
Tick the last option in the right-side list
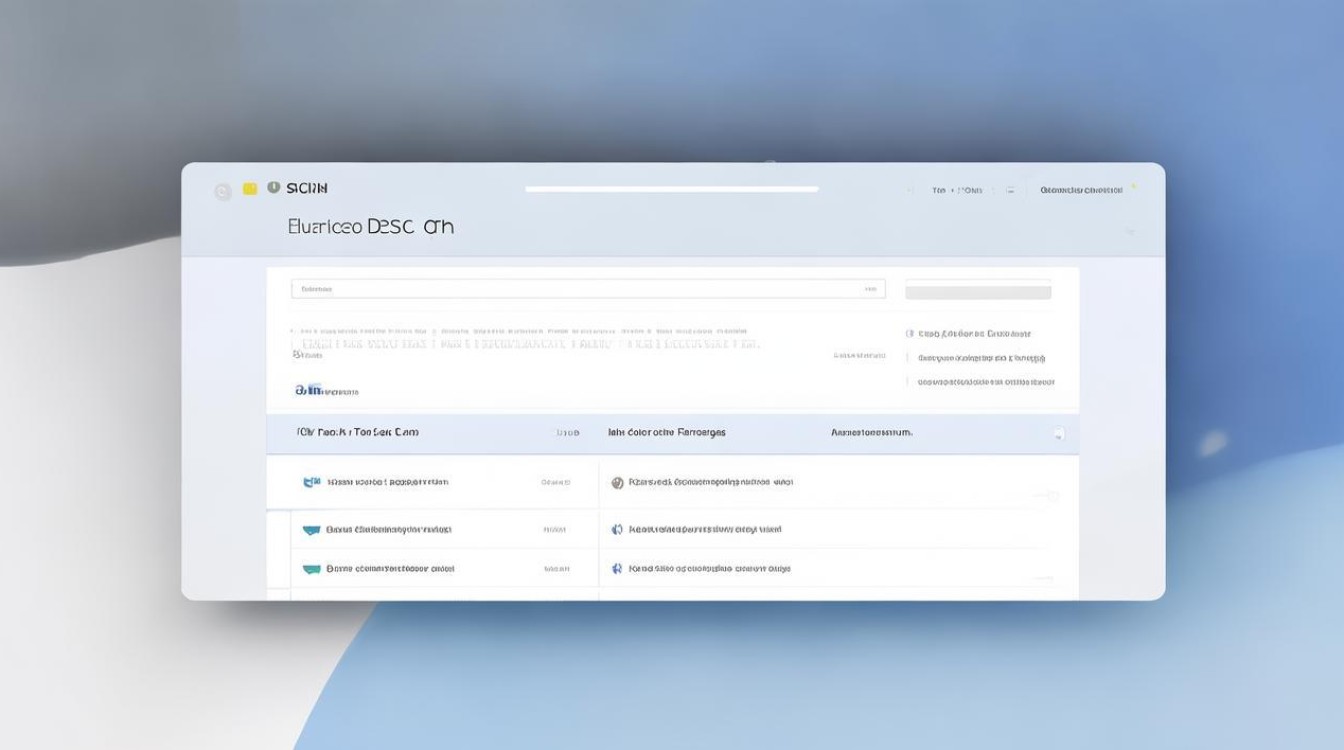[909, 382]
